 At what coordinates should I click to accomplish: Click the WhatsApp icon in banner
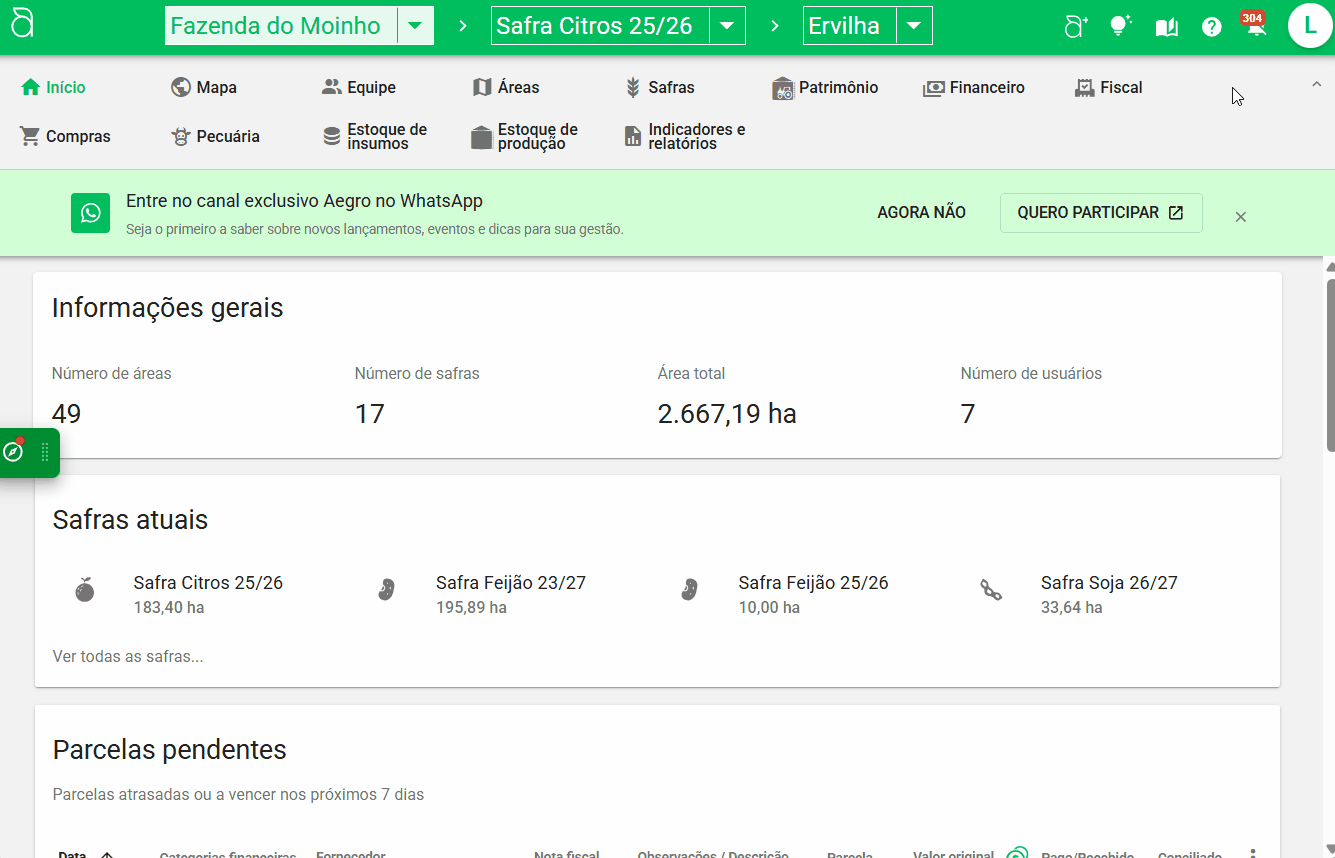[x=91, y=213]
